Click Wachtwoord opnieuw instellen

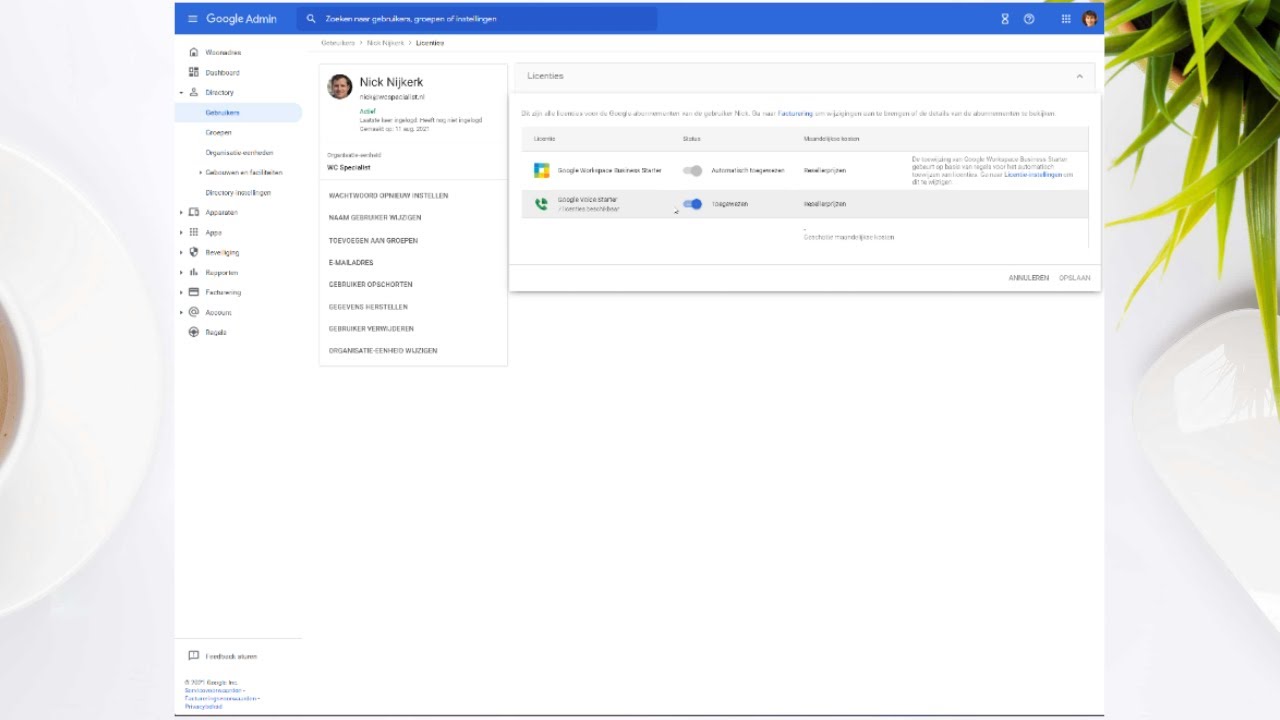pyautogui.click(x=388, y=196)
